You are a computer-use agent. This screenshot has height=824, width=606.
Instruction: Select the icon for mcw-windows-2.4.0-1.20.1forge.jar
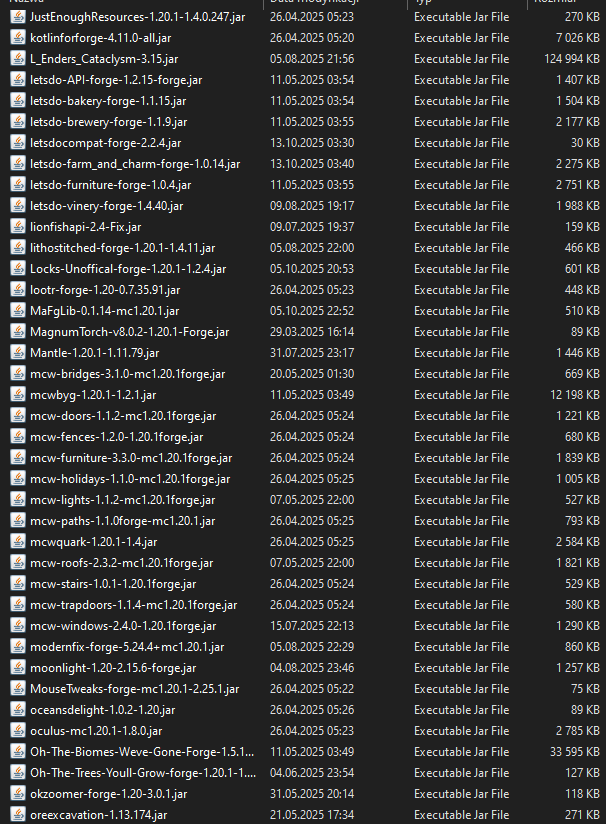(x=18, y=626)
